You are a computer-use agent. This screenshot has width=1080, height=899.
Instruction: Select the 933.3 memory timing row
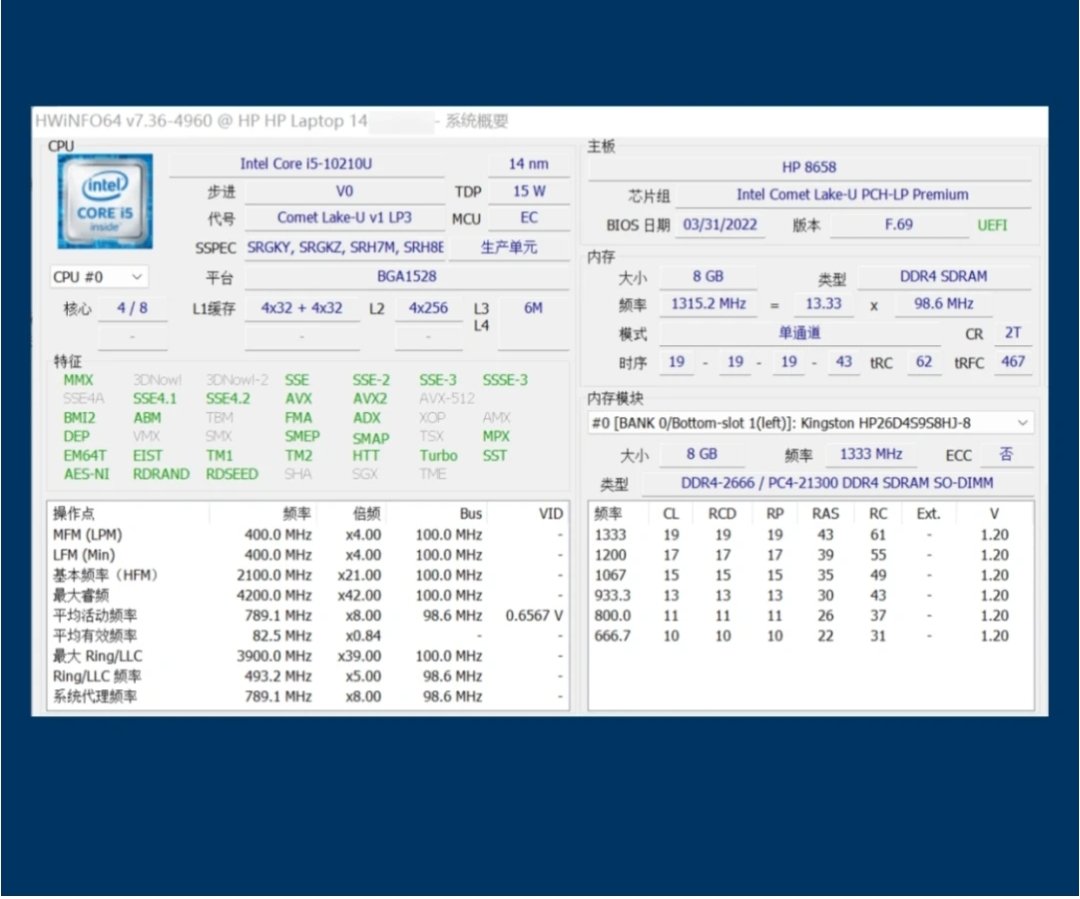(x=800, y=595)
